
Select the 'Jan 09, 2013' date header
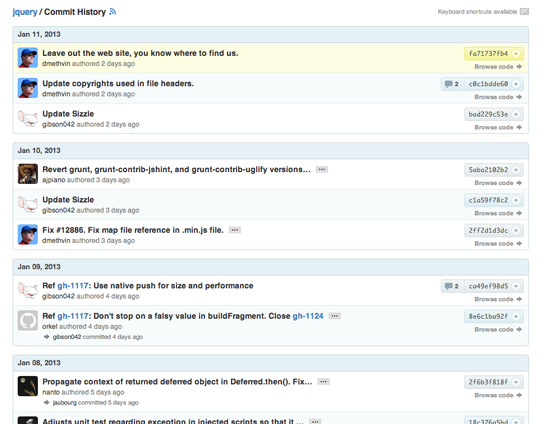(271, 267)
